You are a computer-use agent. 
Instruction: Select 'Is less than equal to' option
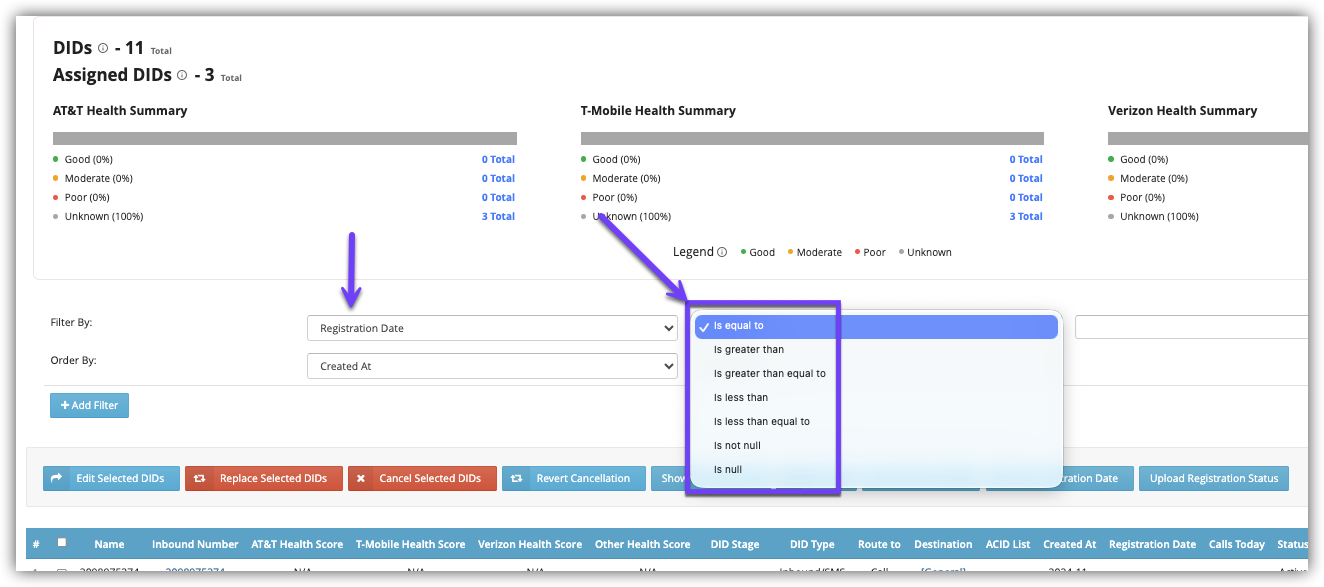pos(762,422)
